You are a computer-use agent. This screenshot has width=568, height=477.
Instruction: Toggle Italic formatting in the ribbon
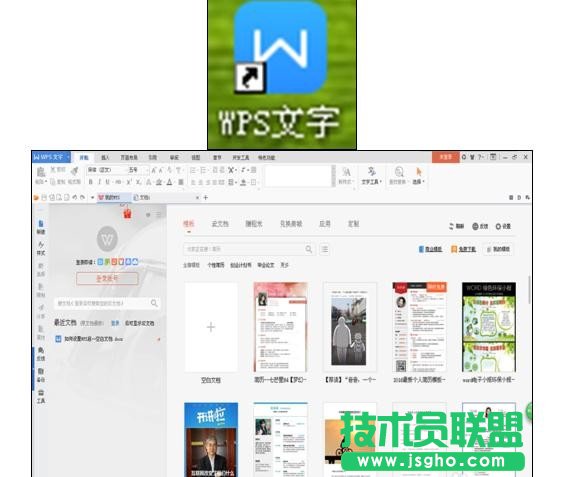click(99, 182)
